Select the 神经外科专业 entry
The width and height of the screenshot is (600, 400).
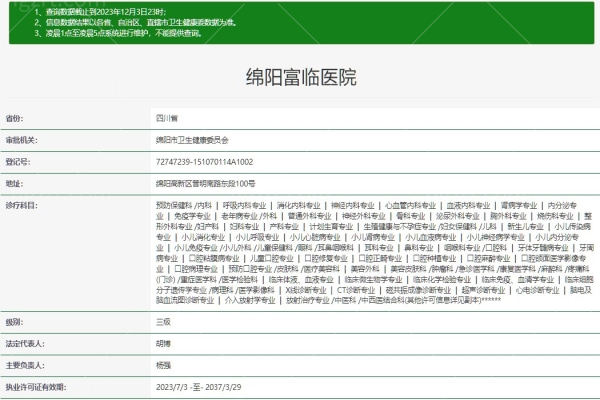point(364,216)
